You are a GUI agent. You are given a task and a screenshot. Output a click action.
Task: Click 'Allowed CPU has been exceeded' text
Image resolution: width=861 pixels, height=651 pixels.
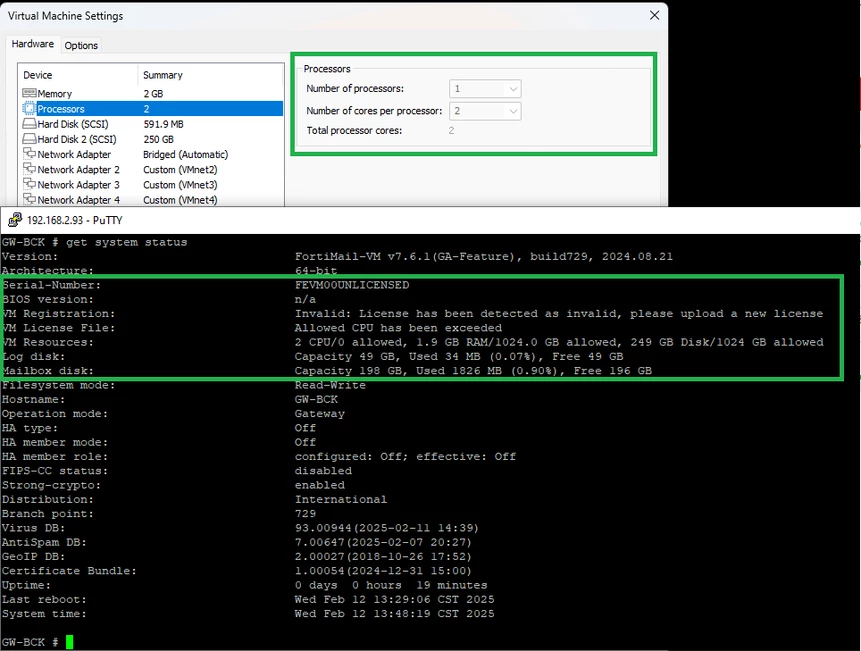point(398,328)
